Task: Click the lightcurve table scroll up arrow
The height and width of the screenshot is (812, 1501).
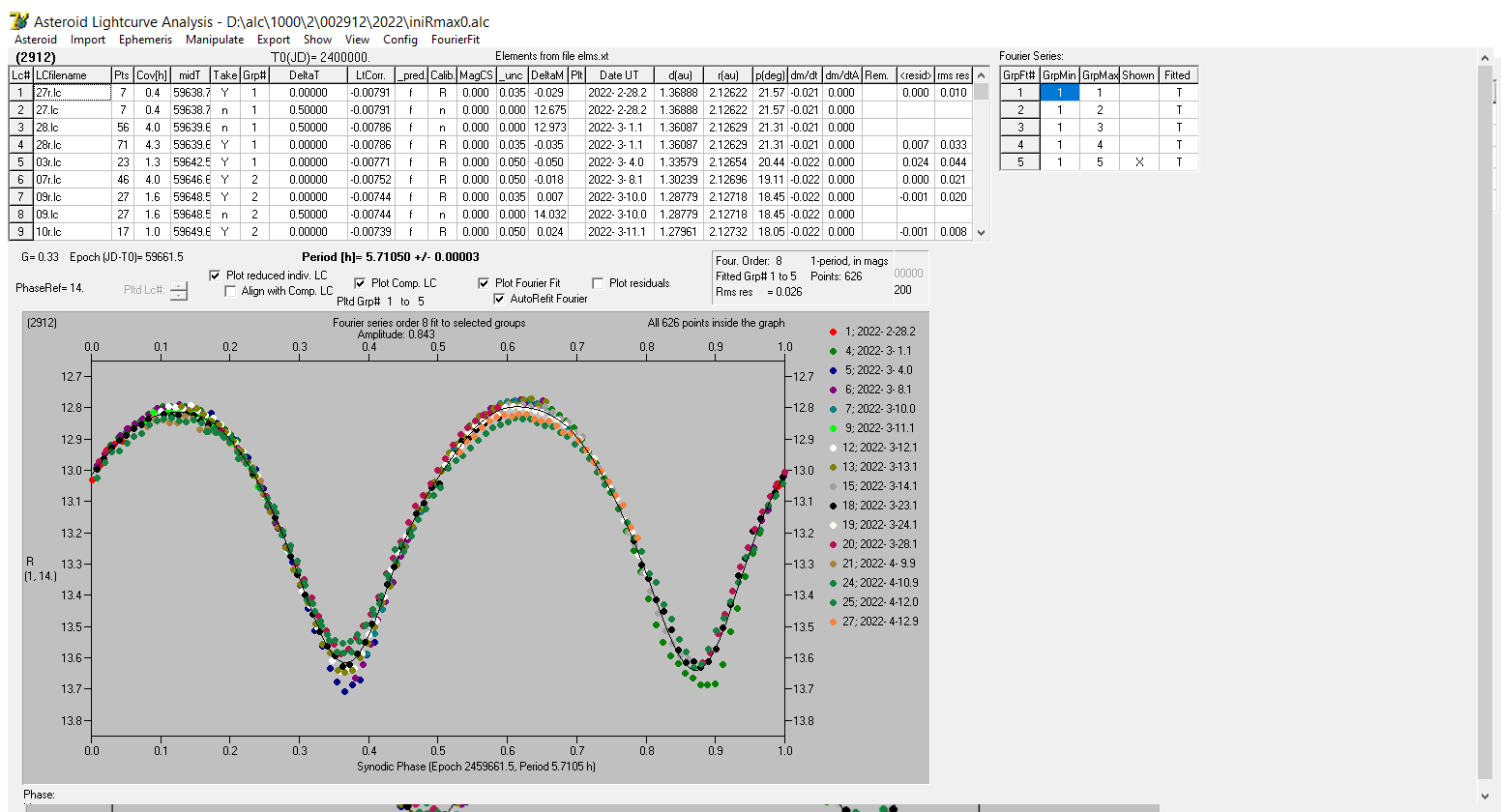Action: (982, 75)
